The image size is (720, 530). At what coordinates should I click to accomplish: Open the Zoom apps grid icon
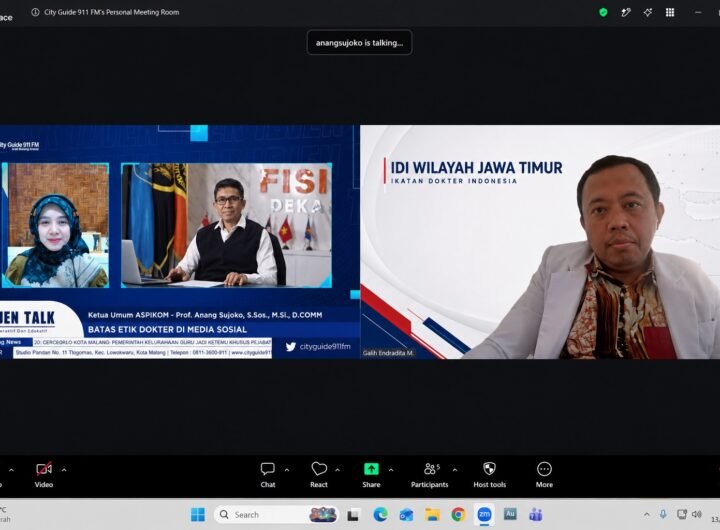coord(670,12)
